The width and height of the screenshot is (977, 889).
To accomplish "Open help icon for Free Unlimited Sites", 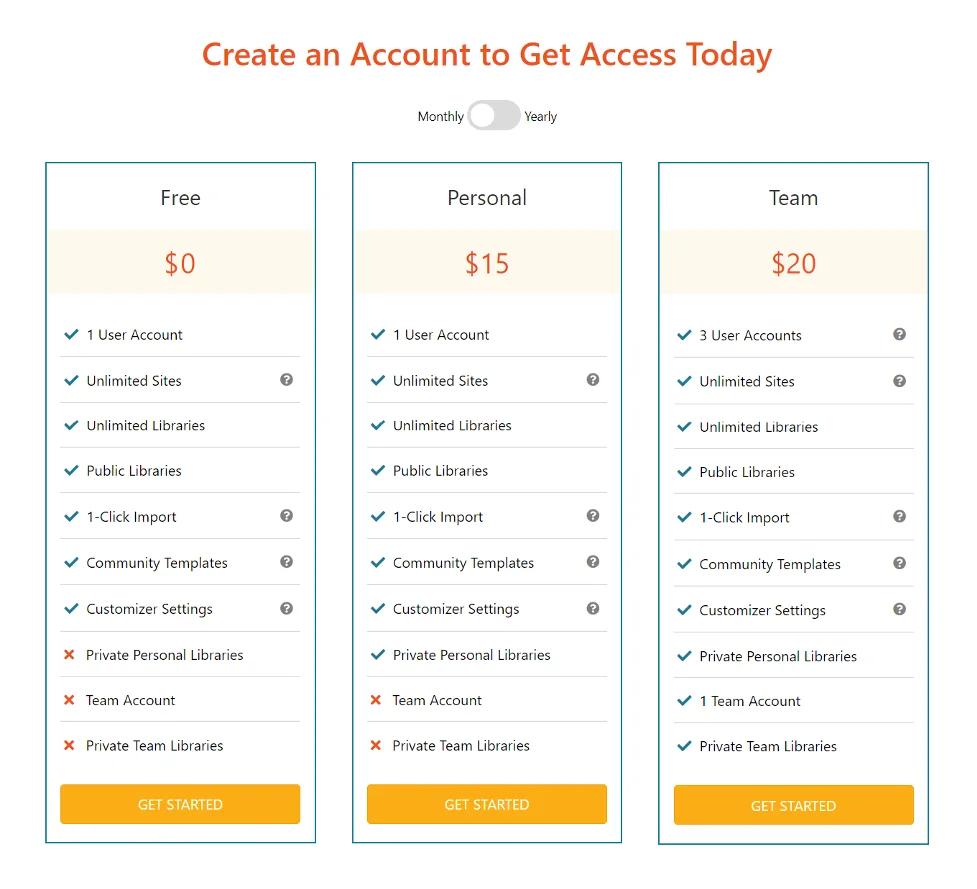I will (286, 379).
